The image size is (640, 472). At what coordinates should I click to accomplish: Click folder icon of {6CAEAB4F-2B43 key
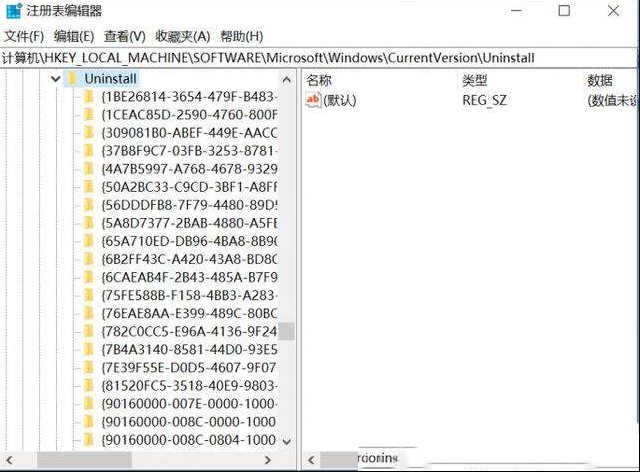(88, 277)
